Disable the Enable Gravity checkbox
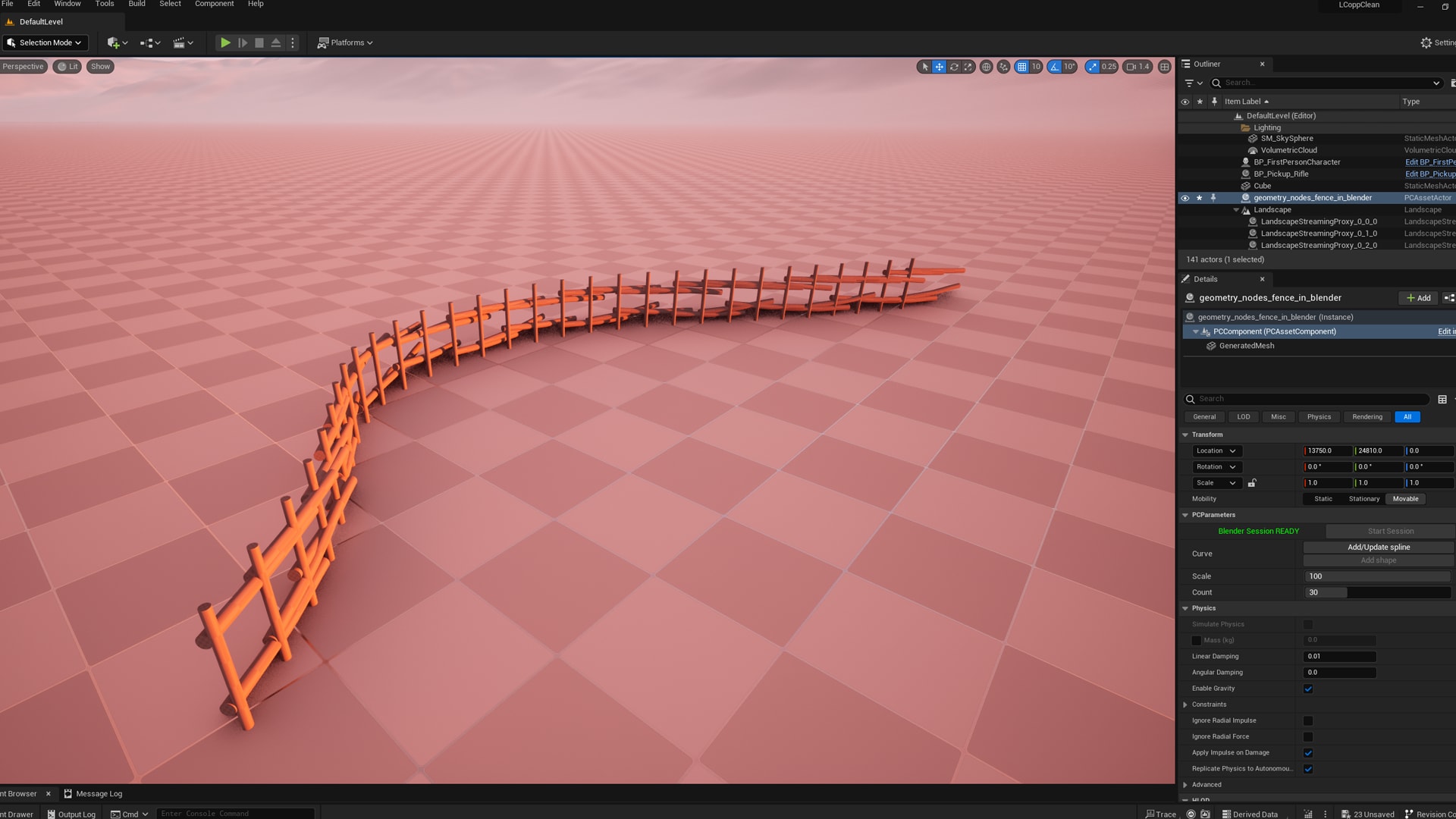The image size is (1456, 819). tap(1307, 689)
